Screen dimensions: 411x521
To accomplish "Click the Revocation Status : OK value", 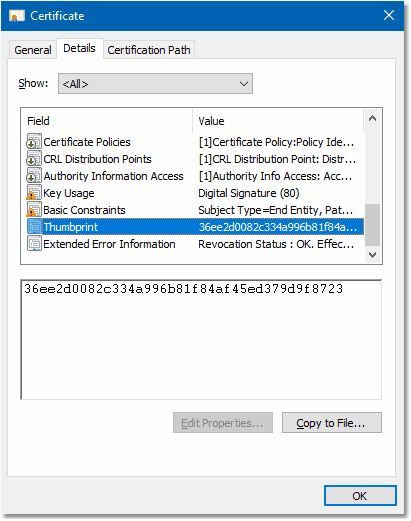I will 276,244.
